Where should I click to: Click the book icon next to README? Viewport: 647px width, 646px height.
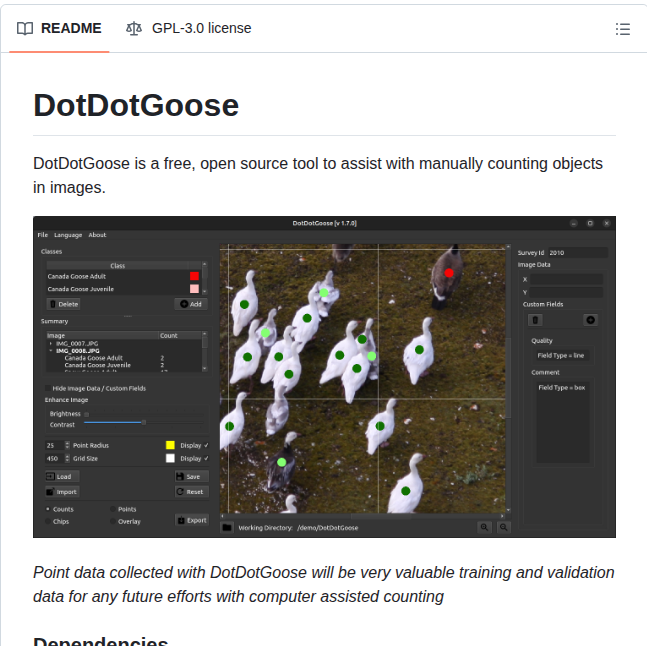[25, 28]
